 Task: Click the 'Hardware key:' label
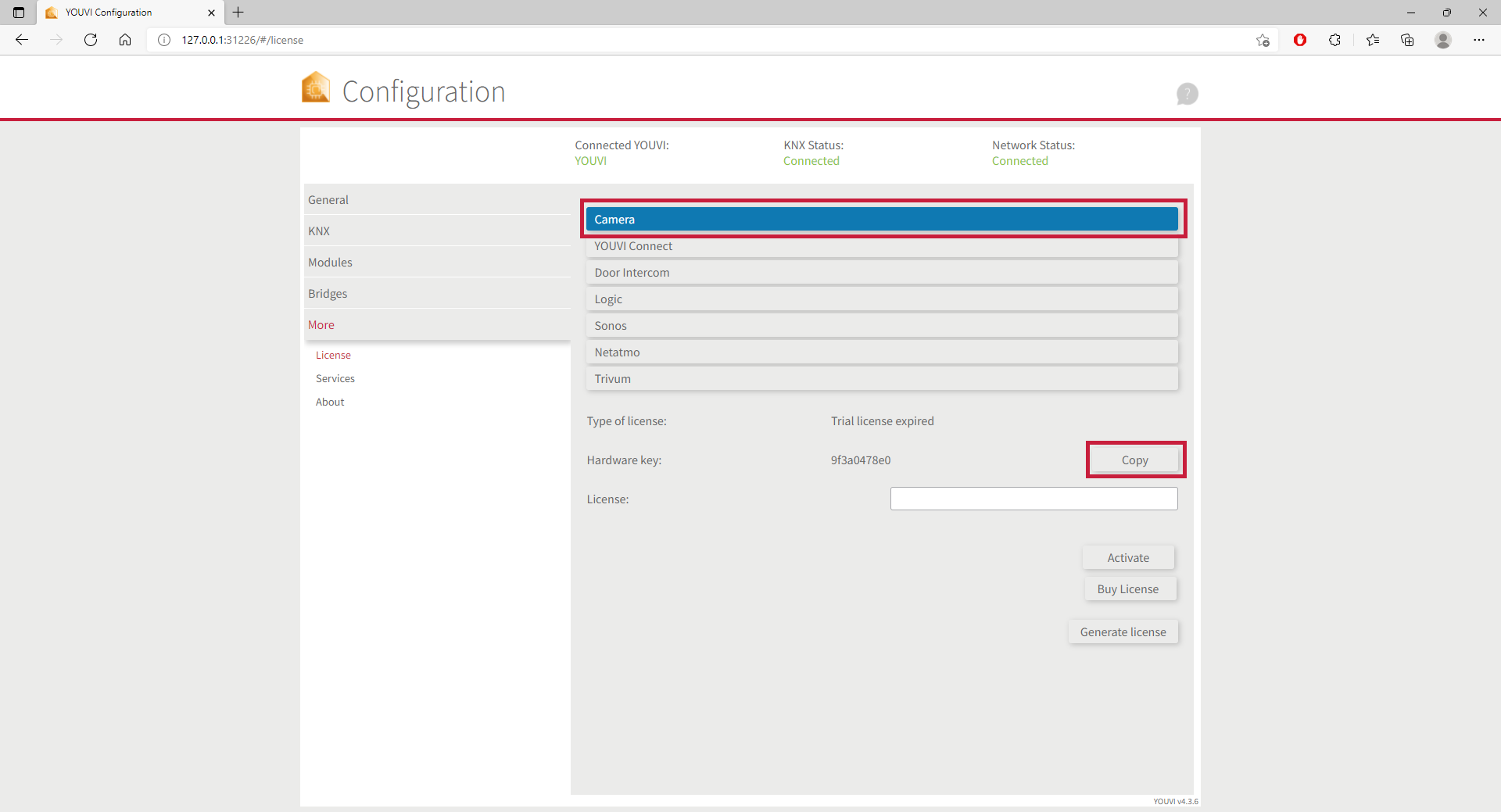[624, 460]
